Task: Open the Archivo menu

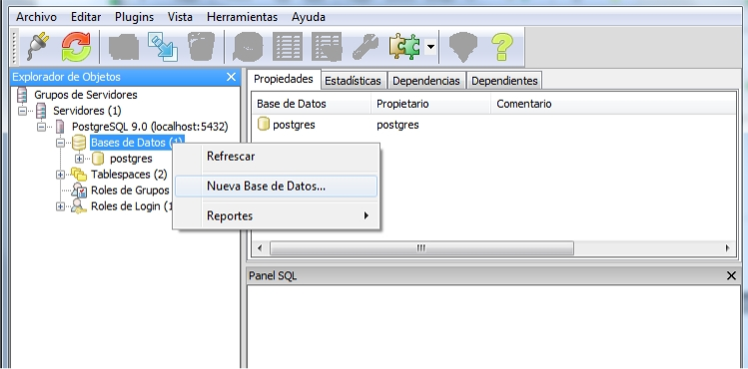Action: (36, 17)
